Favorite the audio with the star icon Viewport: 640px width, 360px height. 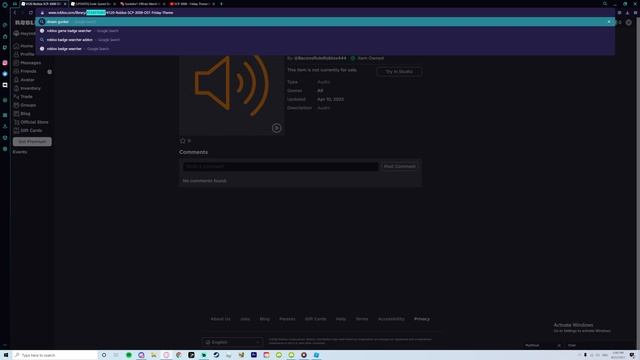pos(182,141)
